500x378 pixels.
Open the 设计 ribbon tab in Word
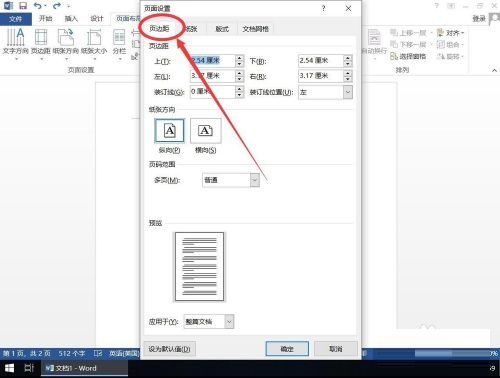[97, 19]
